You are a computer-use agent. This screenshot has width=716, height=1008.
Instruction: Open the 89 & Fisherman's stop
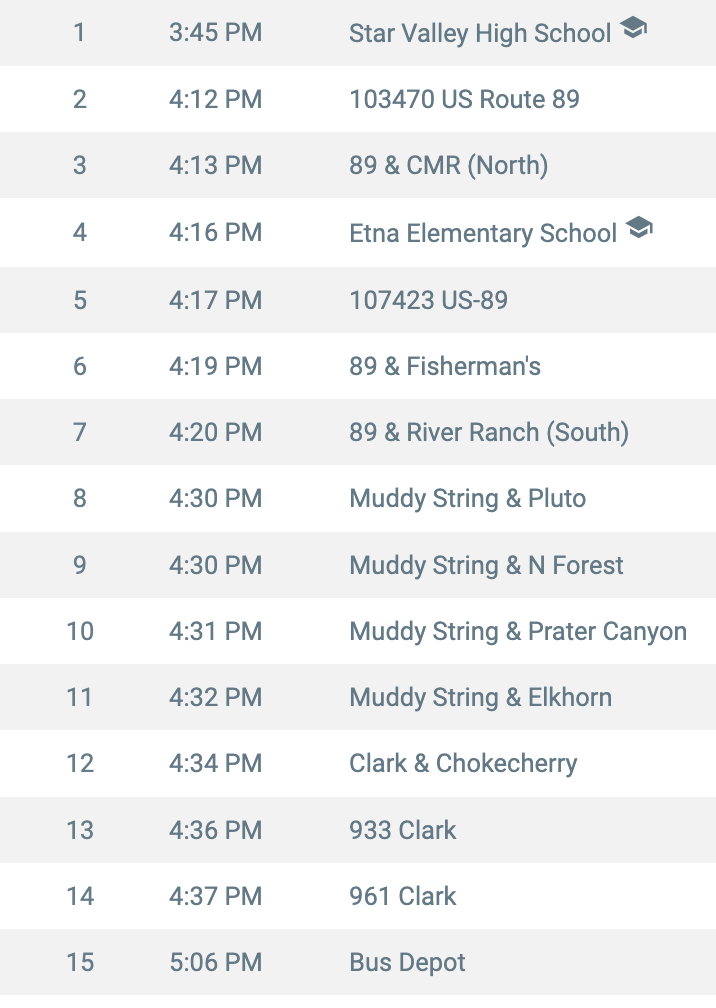point(445,366)
